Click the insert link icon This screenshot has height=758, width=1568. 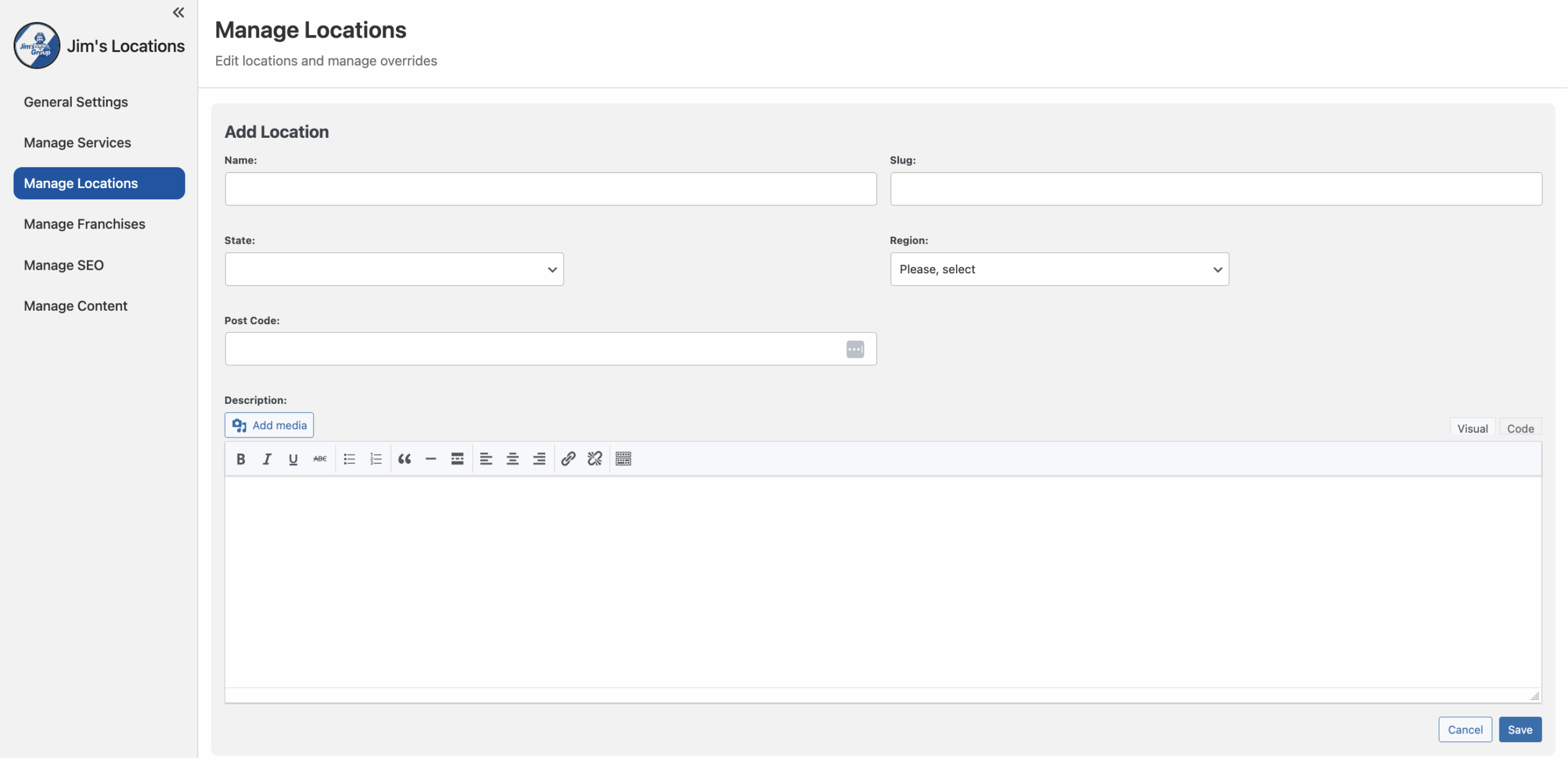pos(568,459)
